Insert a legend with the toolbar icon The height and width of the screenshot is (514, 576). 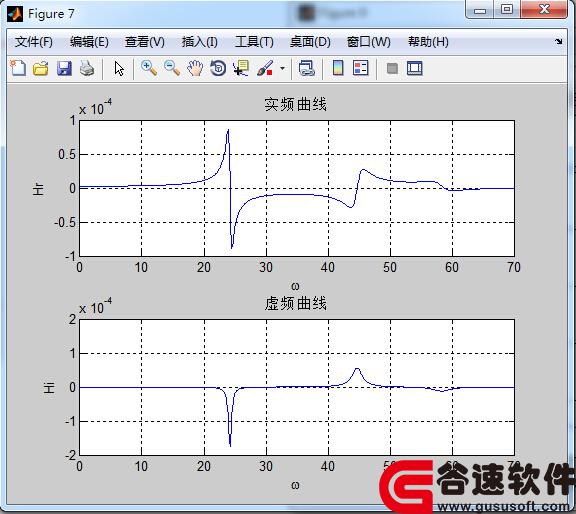(361, 68)
